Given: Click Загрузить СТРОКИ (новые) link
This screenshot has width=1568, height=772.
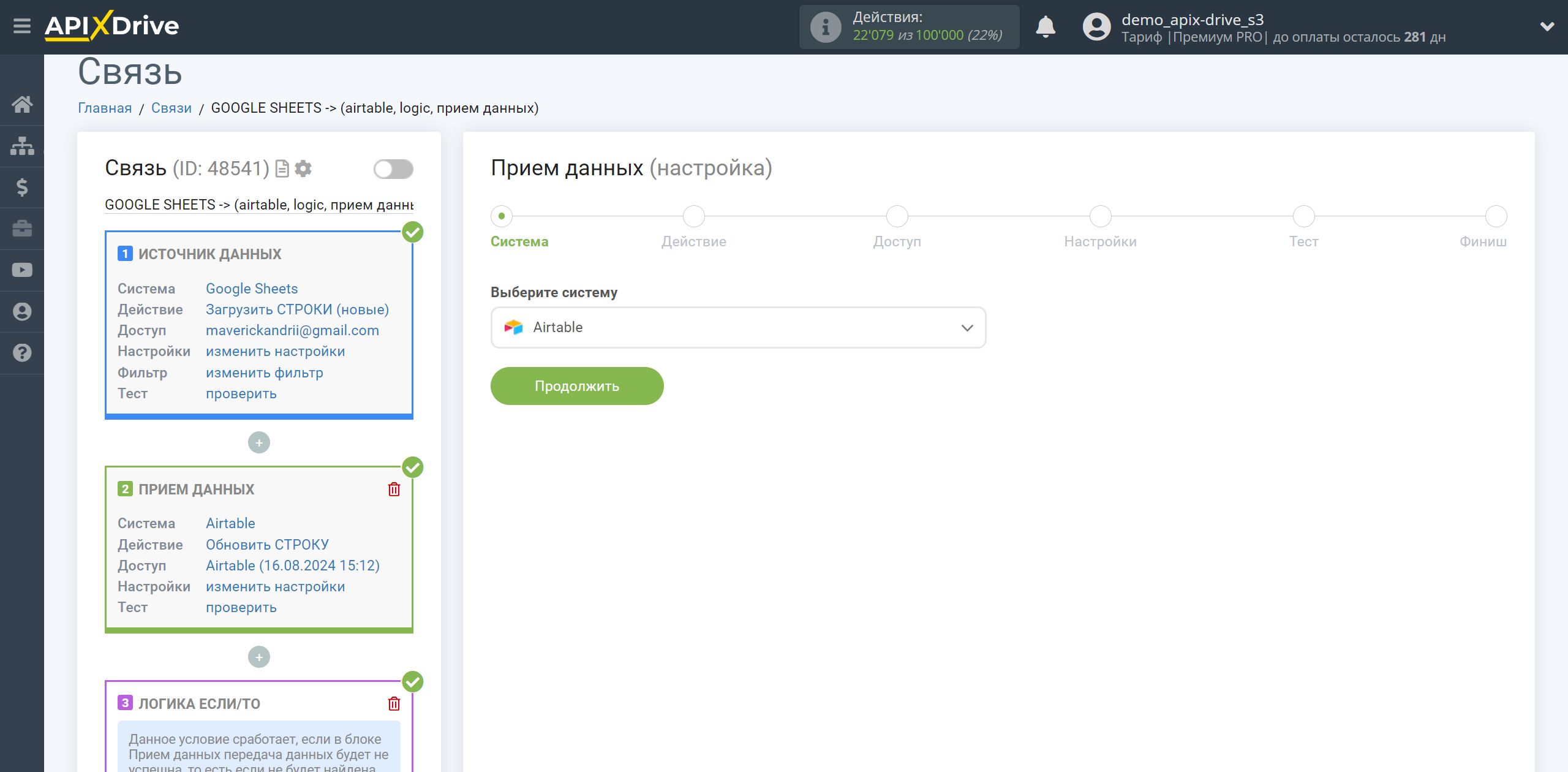Looking at the screenshot, I should click(298, 309).
